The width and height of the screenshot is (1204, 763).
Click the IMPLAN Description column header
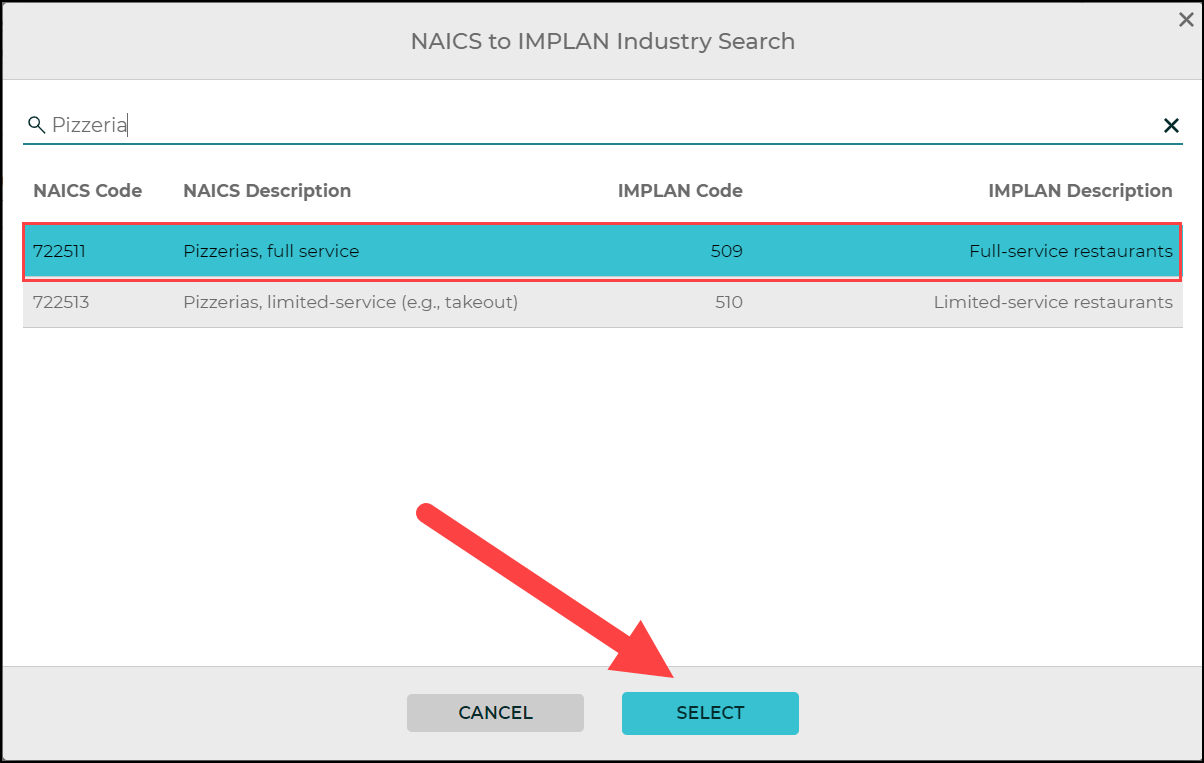coord(1080,191)
